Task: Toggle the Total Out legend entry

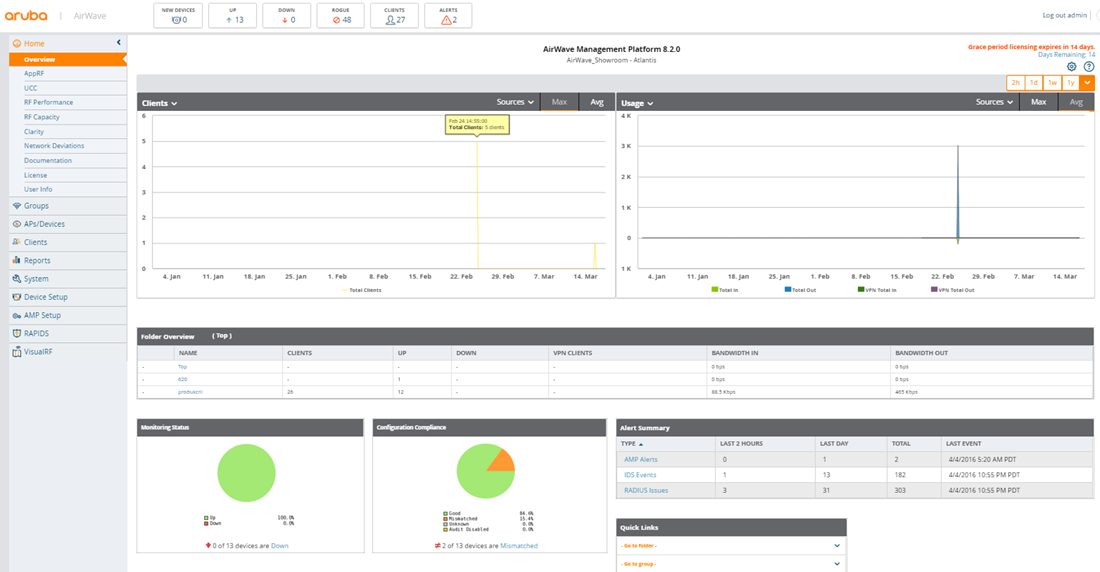Action: 800,290
